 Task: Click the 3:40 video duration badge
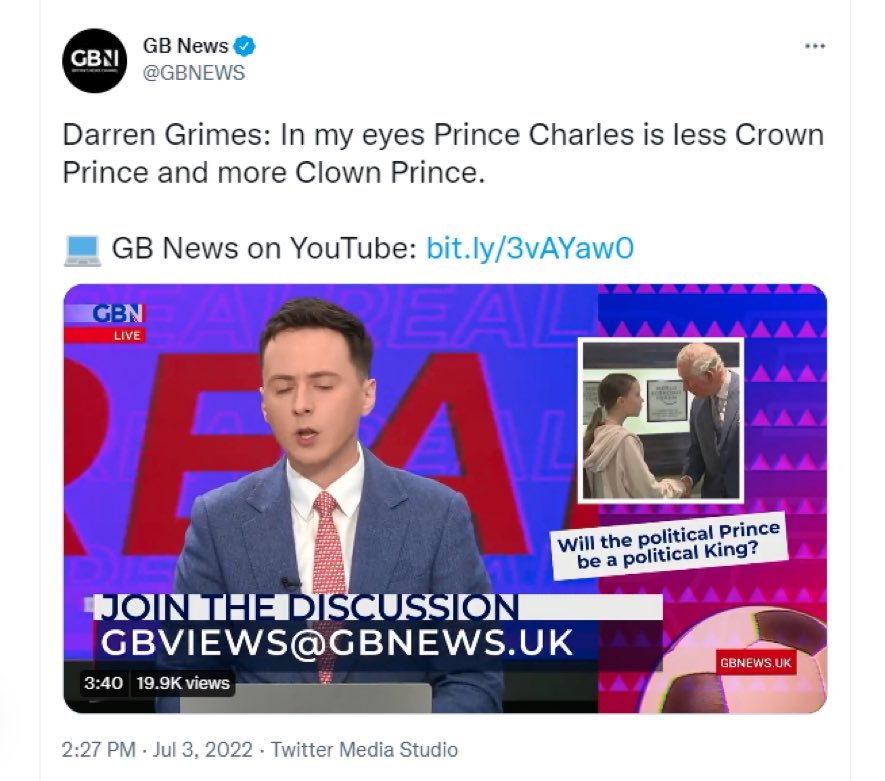pyautogui.click(x=103, y=683)
